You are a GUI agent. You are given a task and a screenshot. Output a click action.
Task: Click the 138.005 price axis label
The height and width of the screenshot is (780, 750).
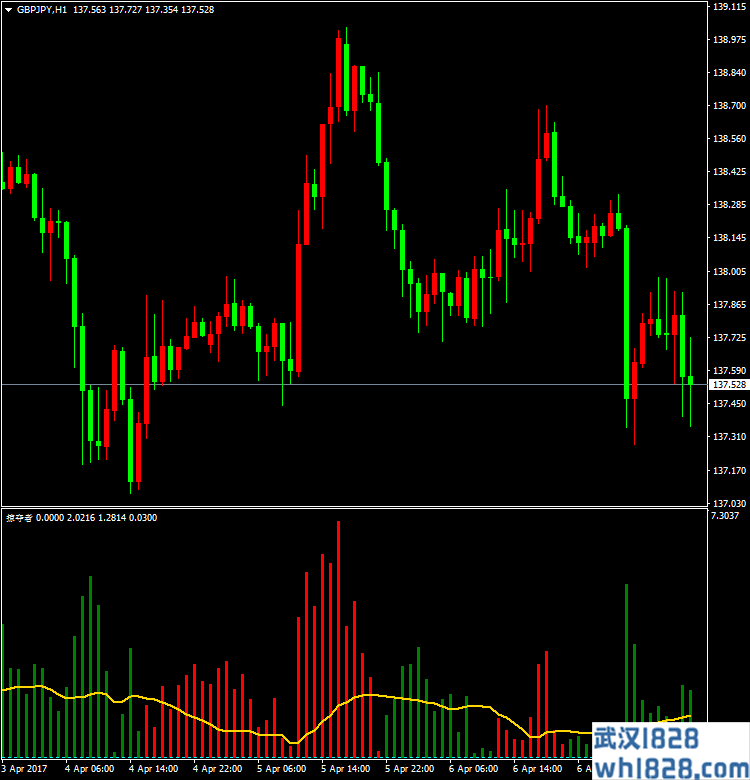tap(729, 271)
